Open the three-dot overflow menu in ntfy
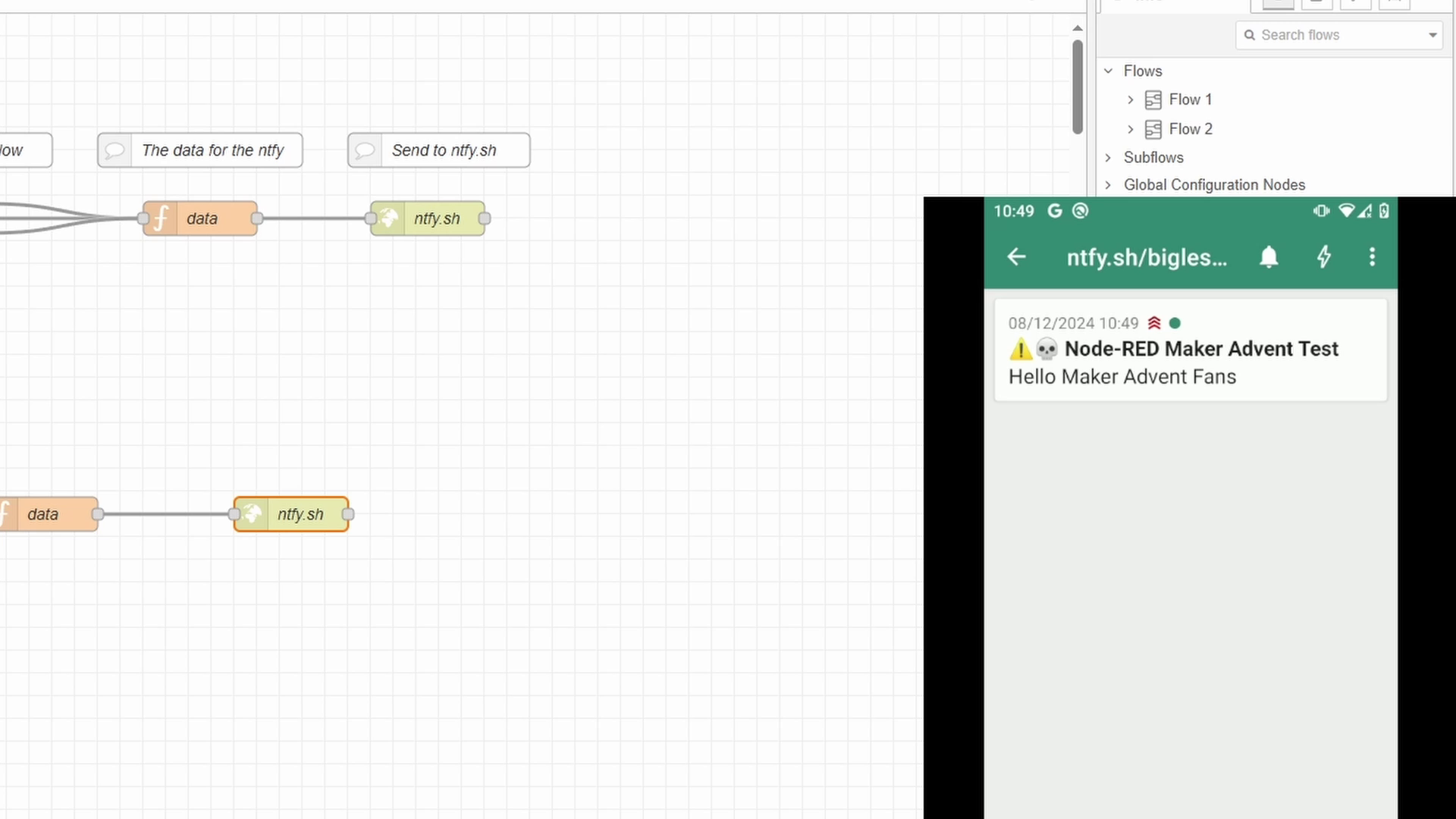Screen dimensions: 1456x819 tap(1372, 257)
